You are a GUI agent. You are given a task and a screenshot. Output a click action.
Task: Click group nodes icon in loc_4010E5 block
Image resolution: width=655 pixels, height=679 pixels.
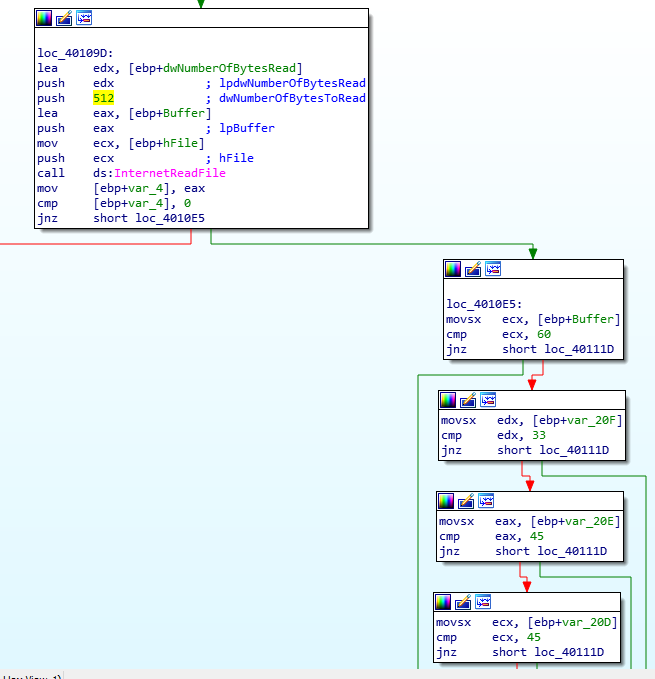pyautogui.click(x=493, y=269)
